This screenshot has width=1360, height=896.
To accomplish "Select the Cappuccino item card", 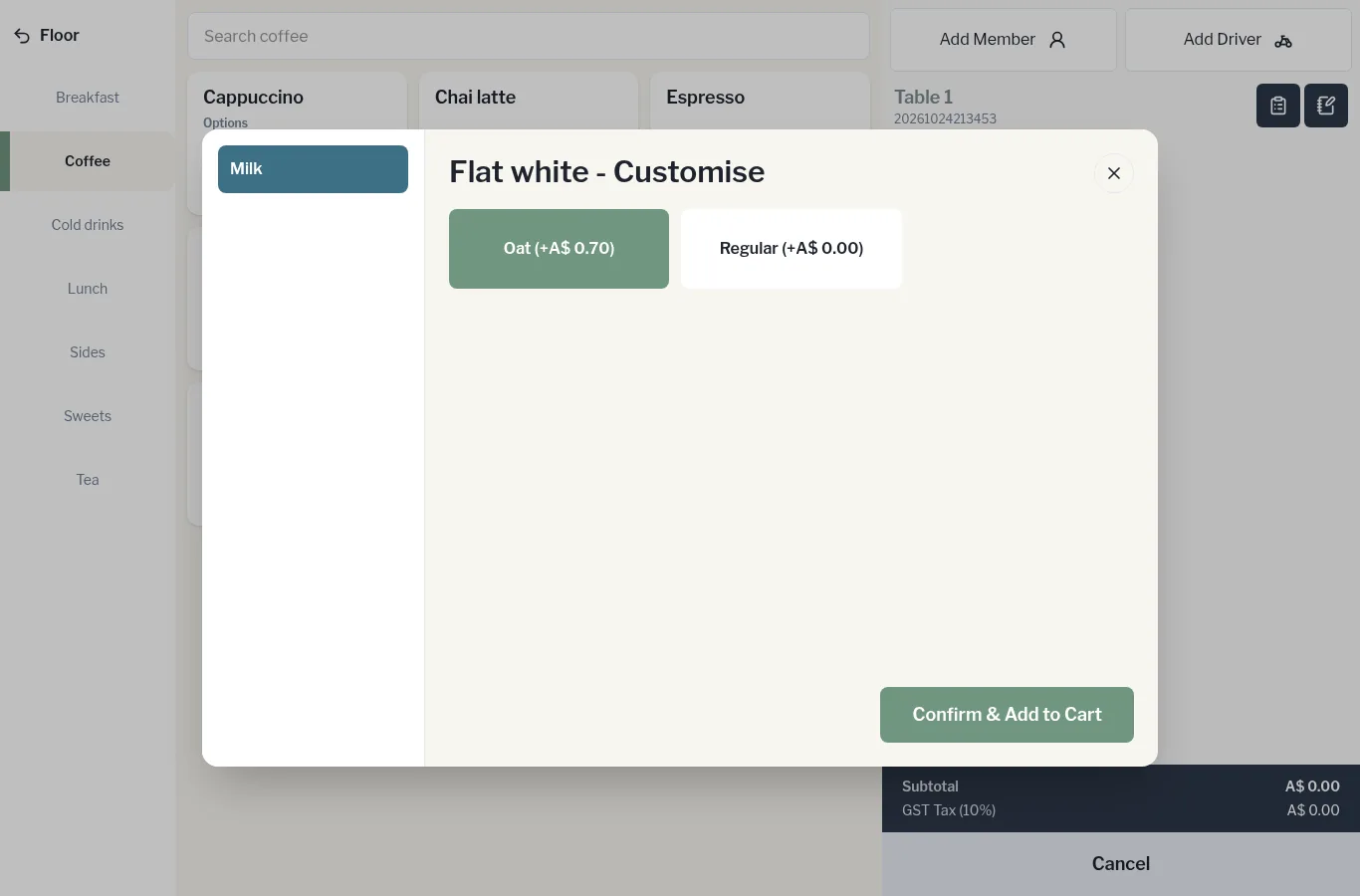I will (x=297, y=101).
